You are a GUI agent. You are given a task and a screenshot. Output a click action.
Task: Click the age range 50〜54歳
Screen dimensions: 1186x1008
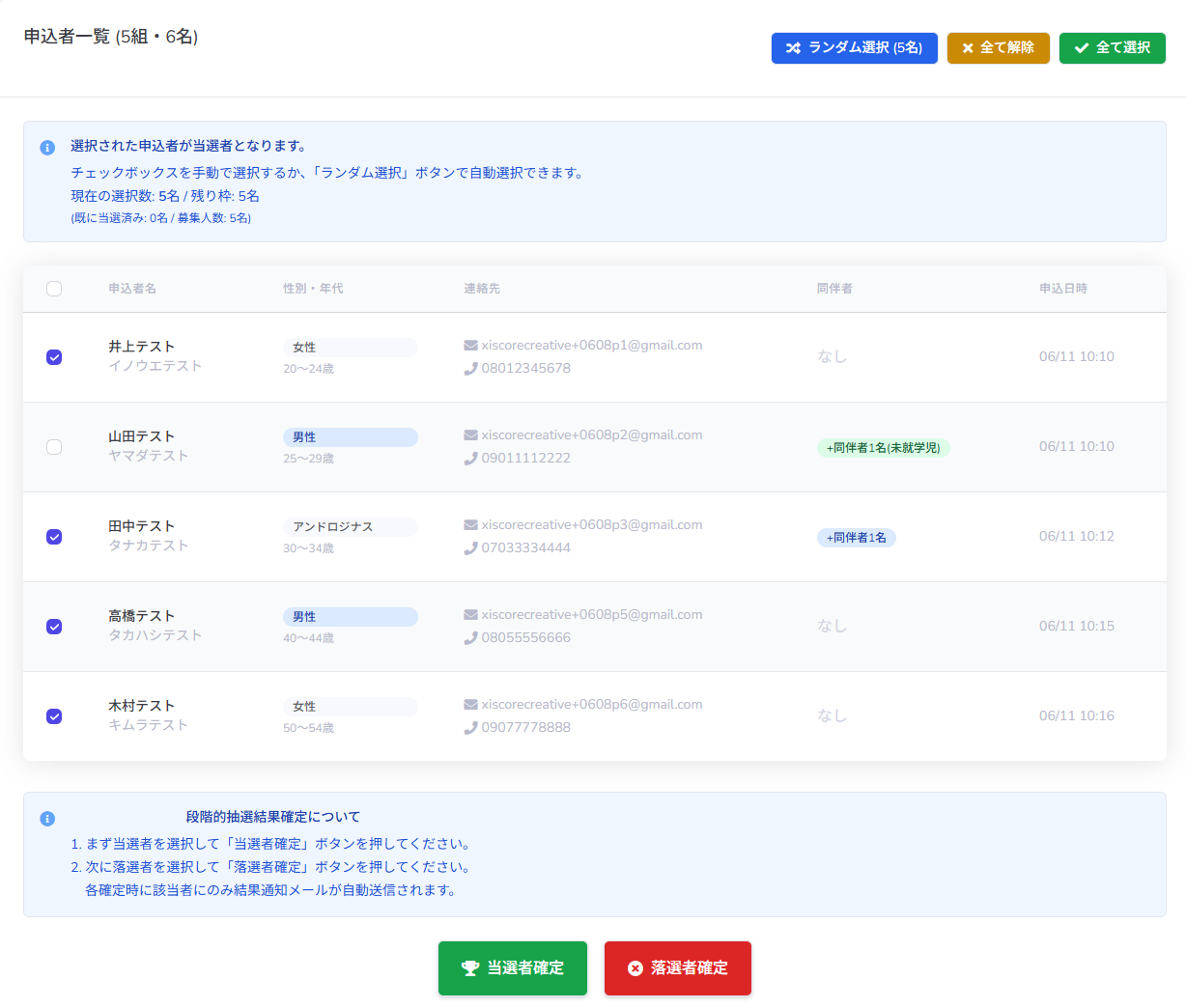pyautogui.click(x=309, y=728)
